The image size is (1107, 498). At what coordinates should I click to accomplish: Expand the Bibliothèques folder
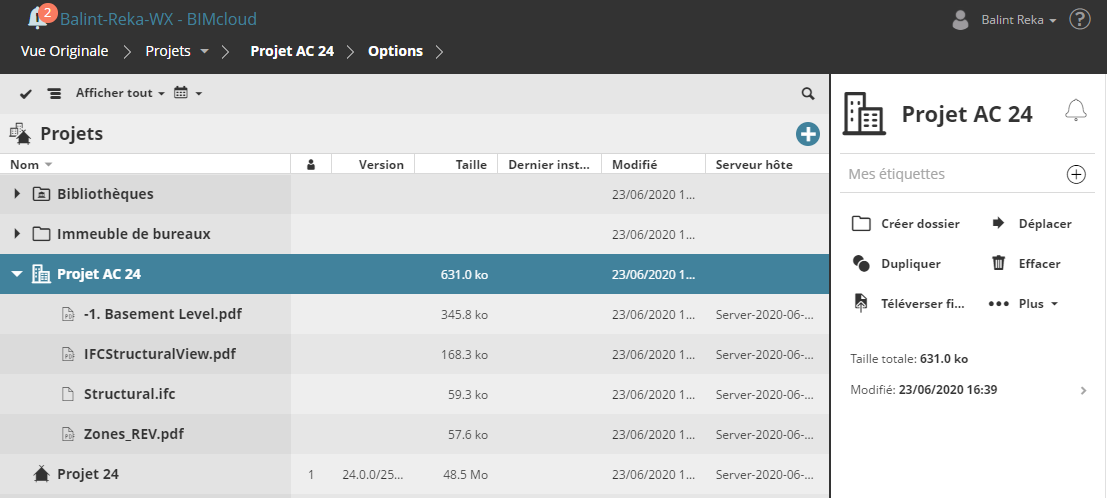17,194
